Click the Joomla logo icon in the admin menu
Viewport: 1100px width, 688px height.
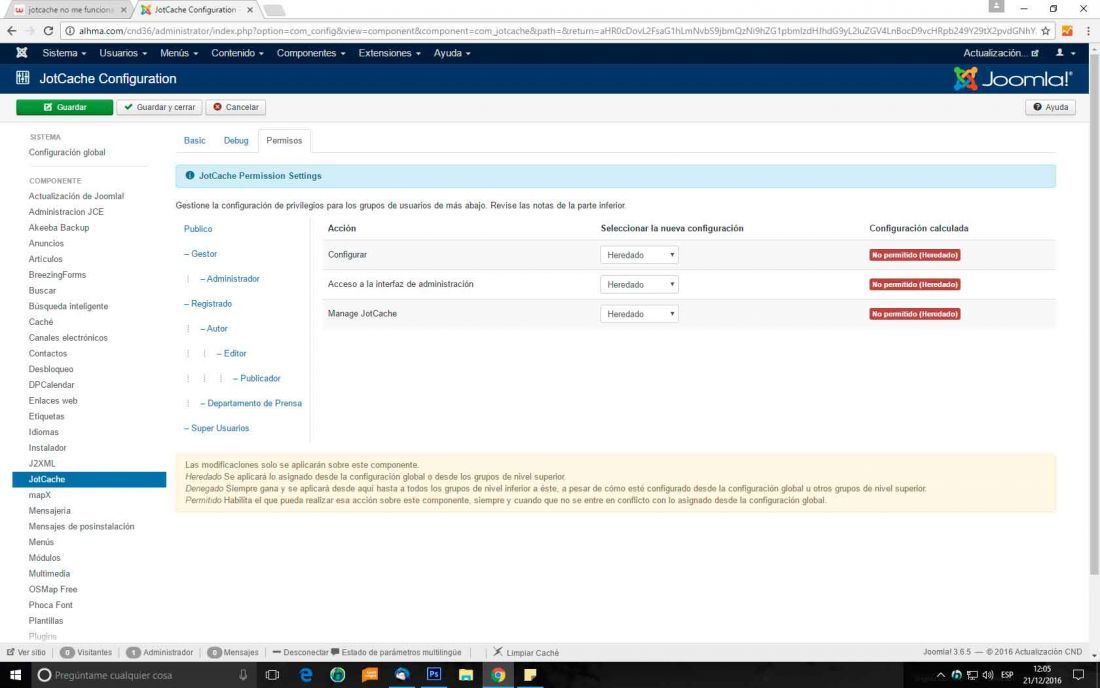(22, 53)
